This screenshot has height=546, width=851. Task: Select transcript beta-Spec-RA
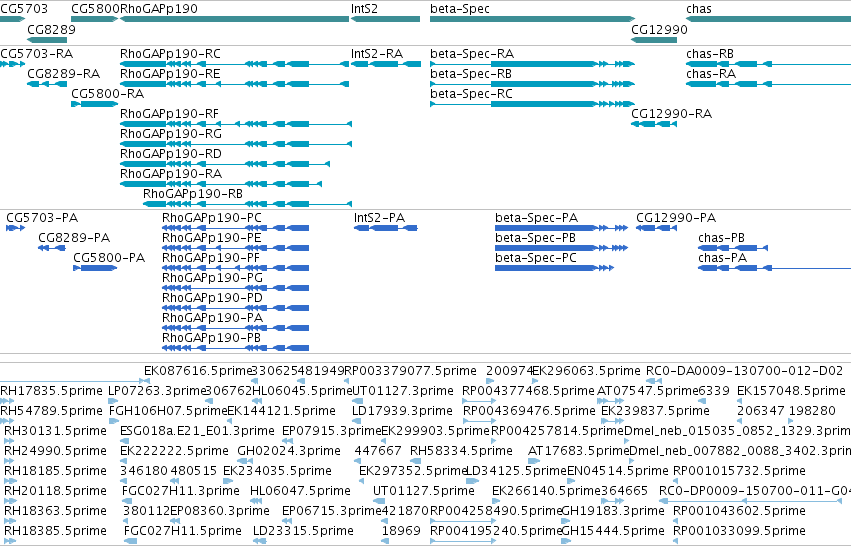[x=472, y=54]
